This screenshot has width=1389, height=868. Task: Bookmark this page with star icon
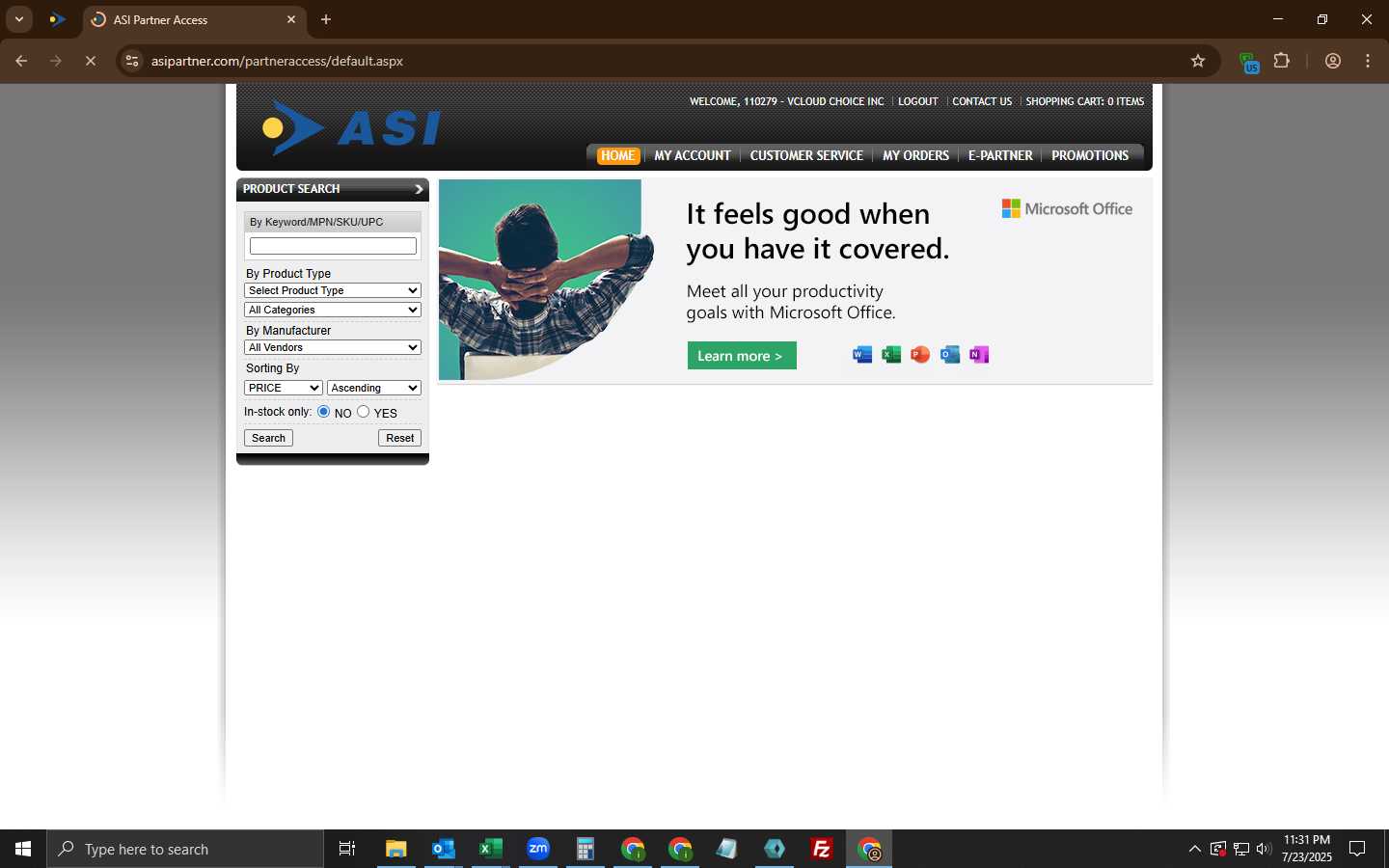pyautogui.click(x=1198, y=61)
